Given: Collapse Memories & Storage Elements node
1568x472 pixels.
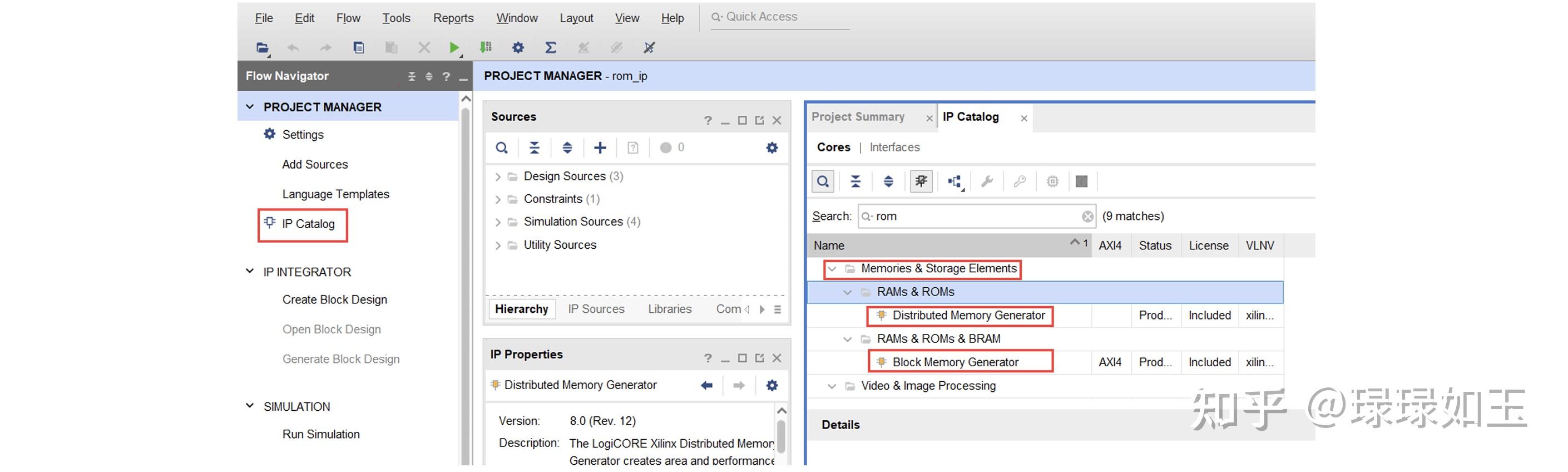Looking at the screenshot, I should click(x=832, y=269).
